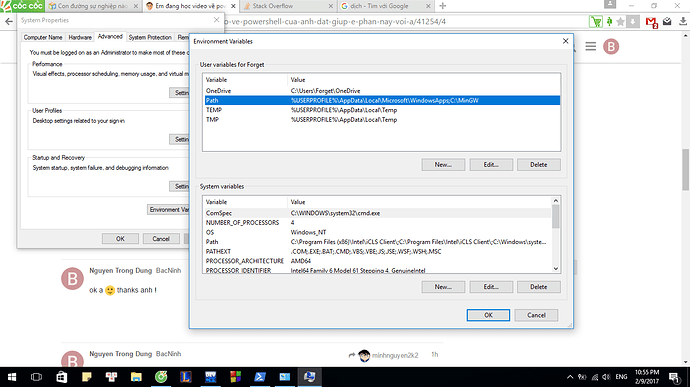
Task: Close the Environment Variables dialog
Action: click(x=565, y=41)
